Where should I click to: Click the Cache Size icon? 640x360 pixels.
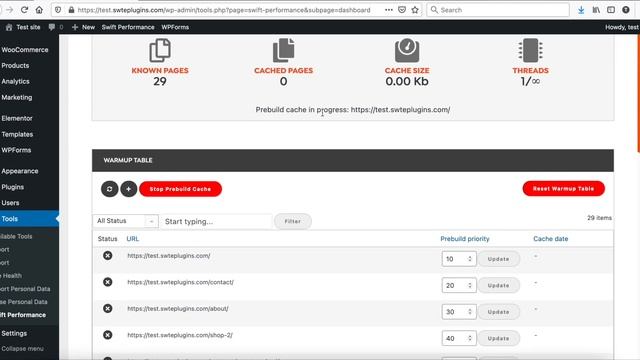tap(407, 50)
